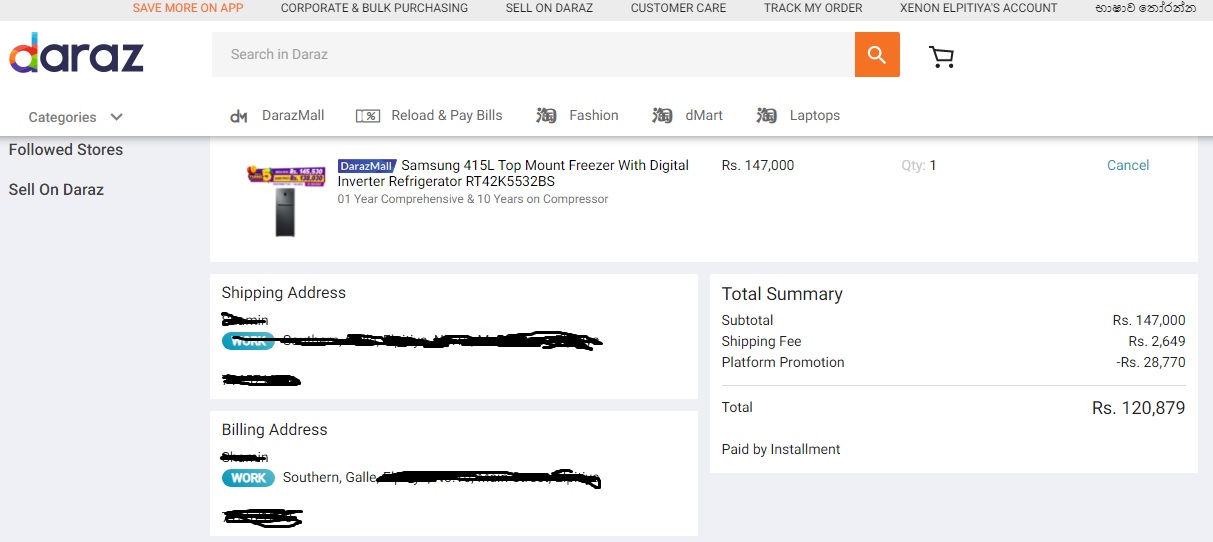Click Track My Order

813,8
